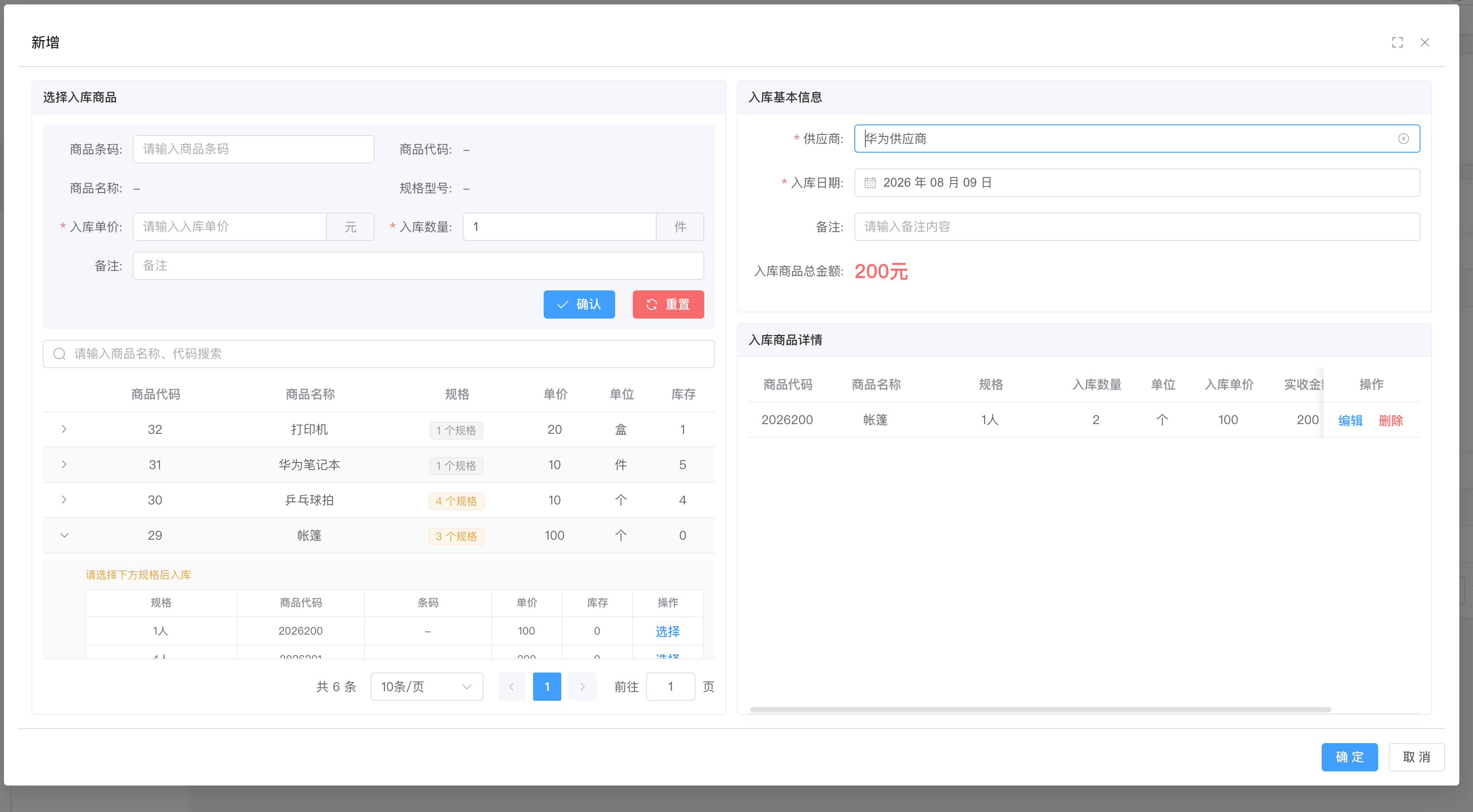Image resolution: width=1473 pixels, height=812 pixels.
Task: Focus the product name/code search box
Action: (379, 354)
